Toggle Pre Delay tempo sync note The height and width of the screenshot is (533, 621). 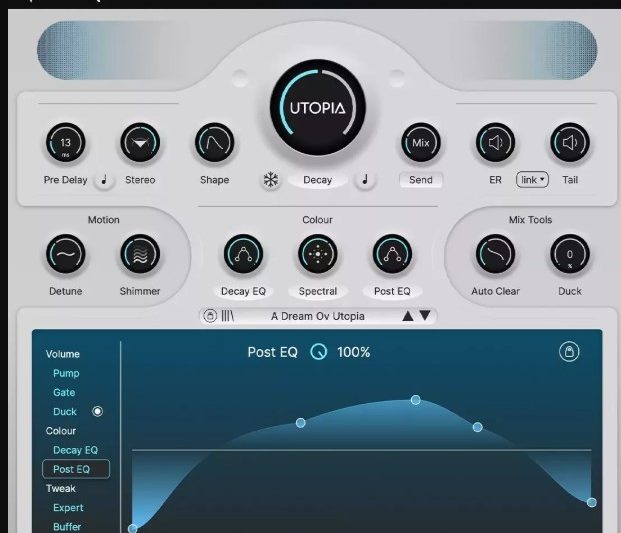[104, 180]
